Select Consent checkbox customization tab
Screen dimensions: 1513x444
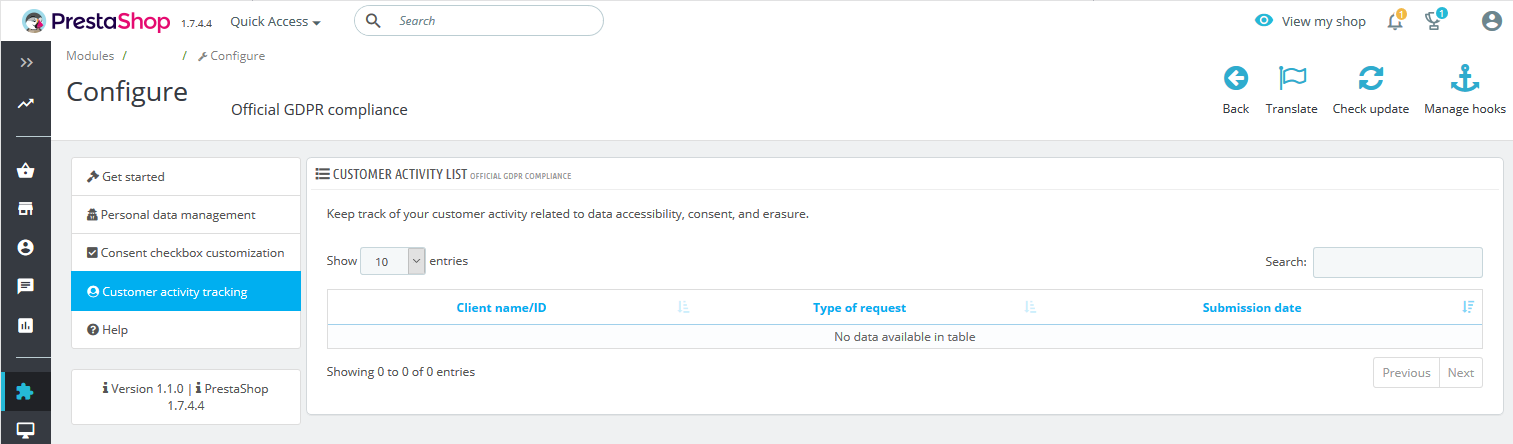point(186,253)
